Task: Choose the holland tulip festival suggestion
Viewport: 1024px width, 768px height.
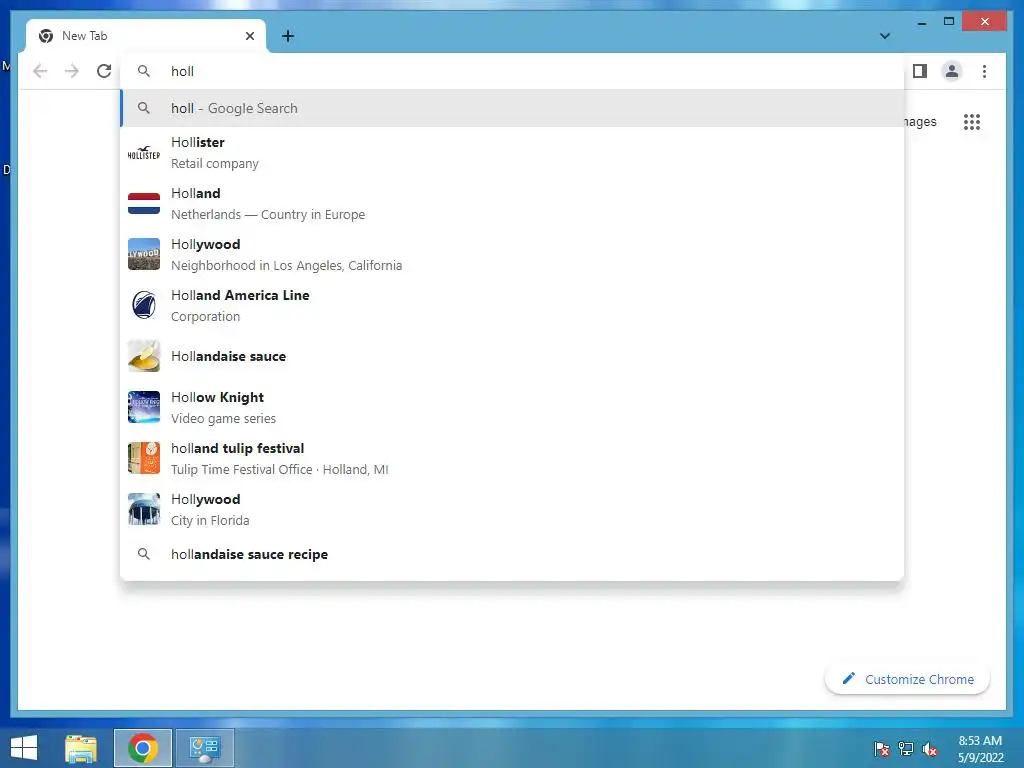Action: point(512,458)
